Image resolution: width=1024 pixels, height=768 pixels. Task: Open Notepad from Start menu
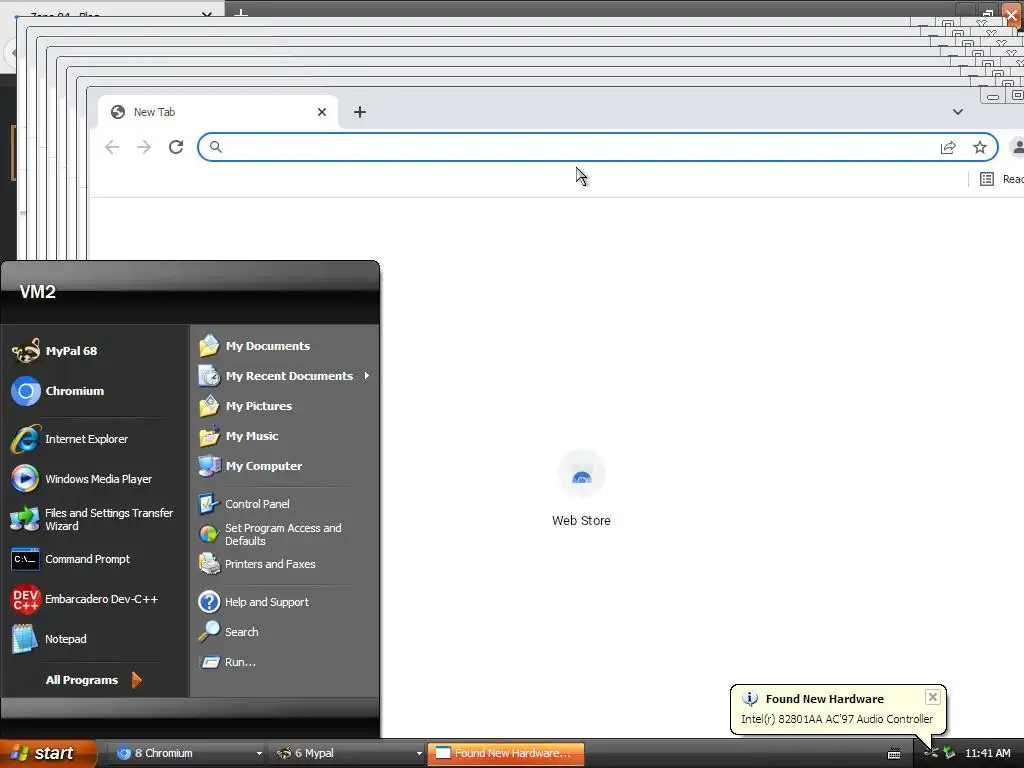pos(95,639)
